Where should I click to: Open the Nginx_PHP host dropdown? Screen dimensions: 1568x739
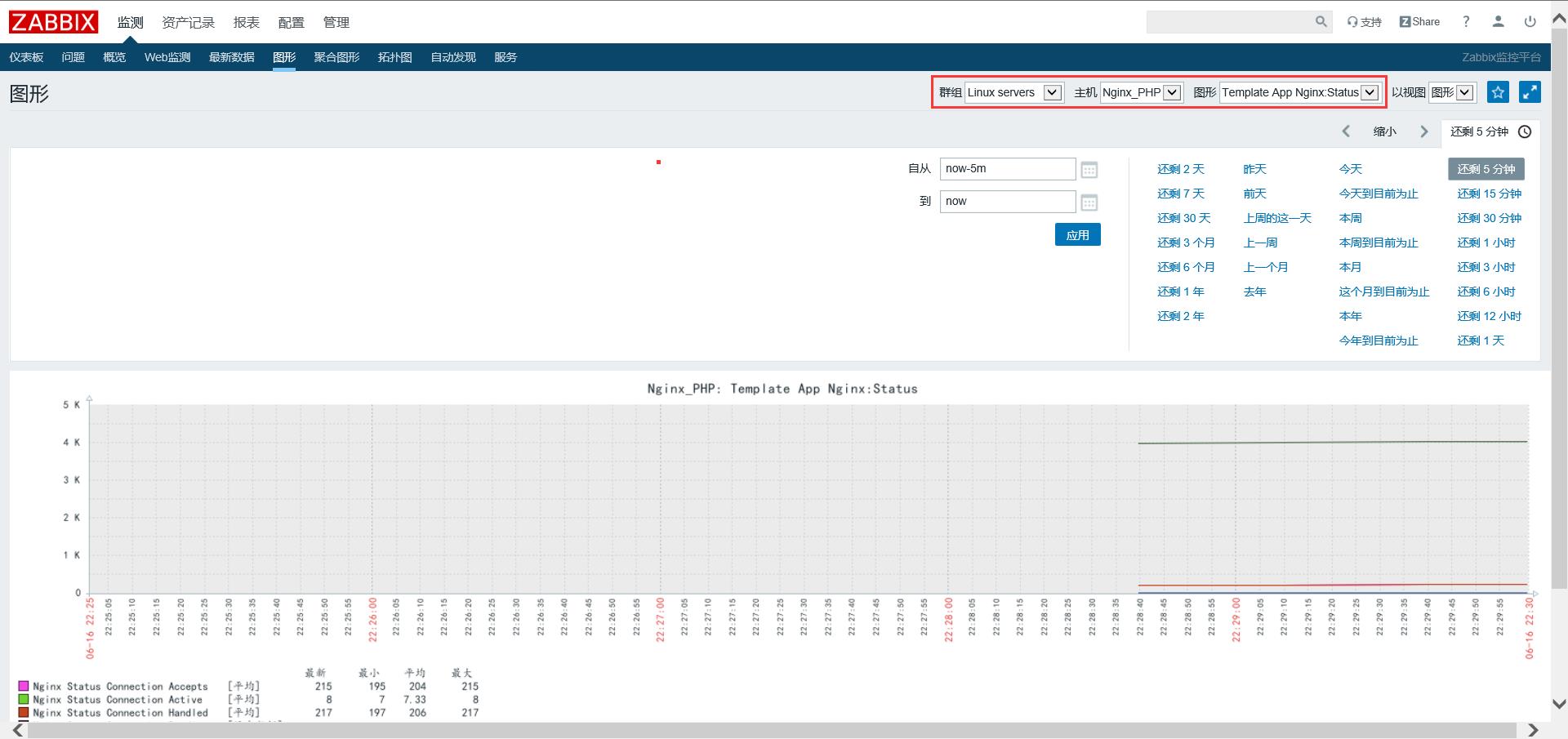coord(1141,92)
